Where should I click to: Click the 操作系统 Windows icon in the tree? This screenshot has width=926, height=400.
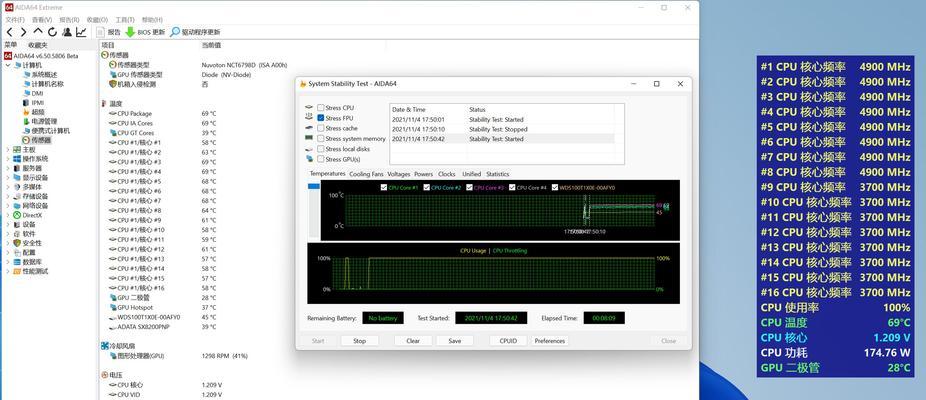point(17,159)
